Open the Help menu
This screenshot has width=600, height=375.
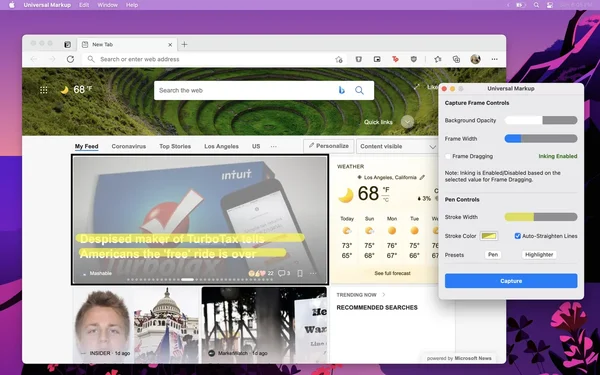[x=132, y=5]
